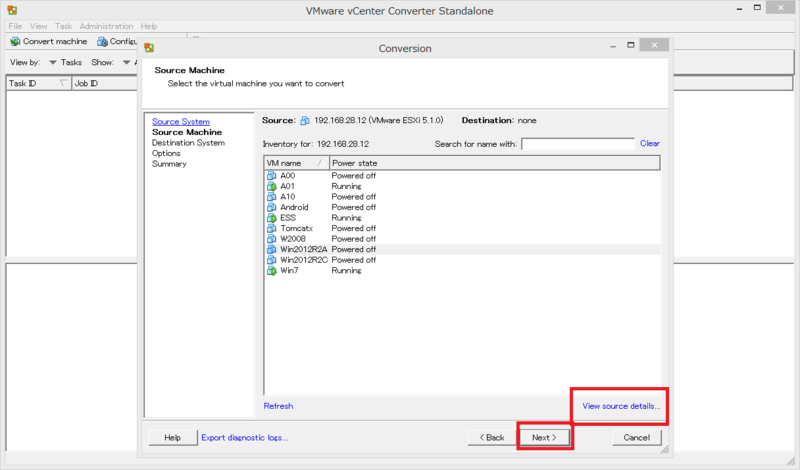Open the Help menu in main window
The width and height of the screenshot is (800, 470).
coord(149,26)
